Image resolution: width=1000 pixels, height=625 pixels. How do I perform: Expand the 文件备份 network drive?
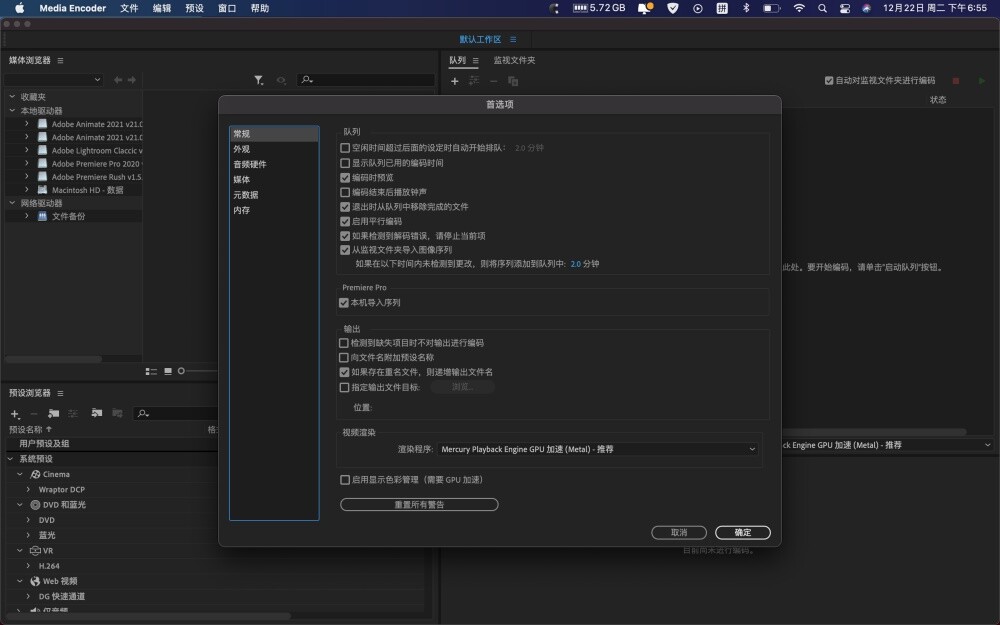[27, 216]
